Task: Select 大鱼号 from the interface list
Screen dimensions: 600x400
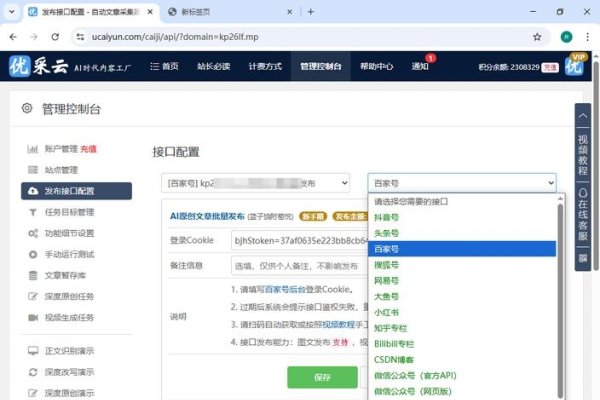Action: point(462,296)
